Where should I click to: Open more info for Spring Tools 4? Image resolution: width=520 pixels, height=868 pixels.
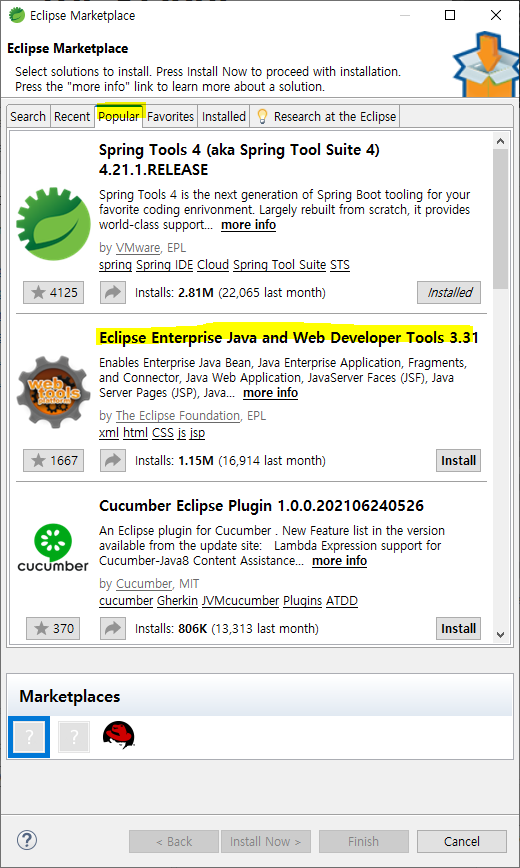click(x=248, y=225)
